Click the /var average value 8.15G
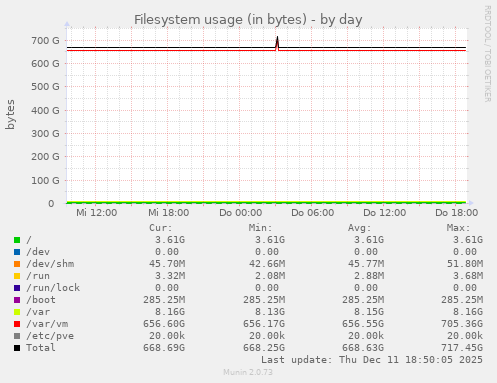497x383 pixels. point(369,312)
